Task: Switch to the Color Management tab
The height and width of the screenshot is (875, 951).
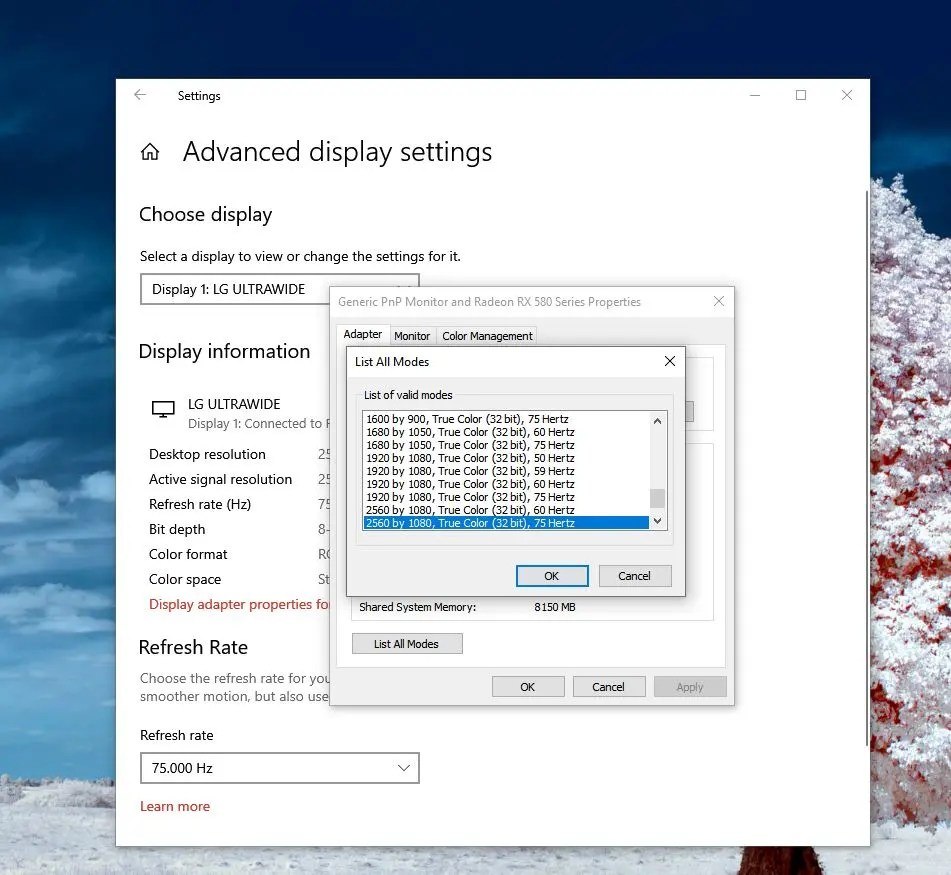Action: (x=486, y=336)
